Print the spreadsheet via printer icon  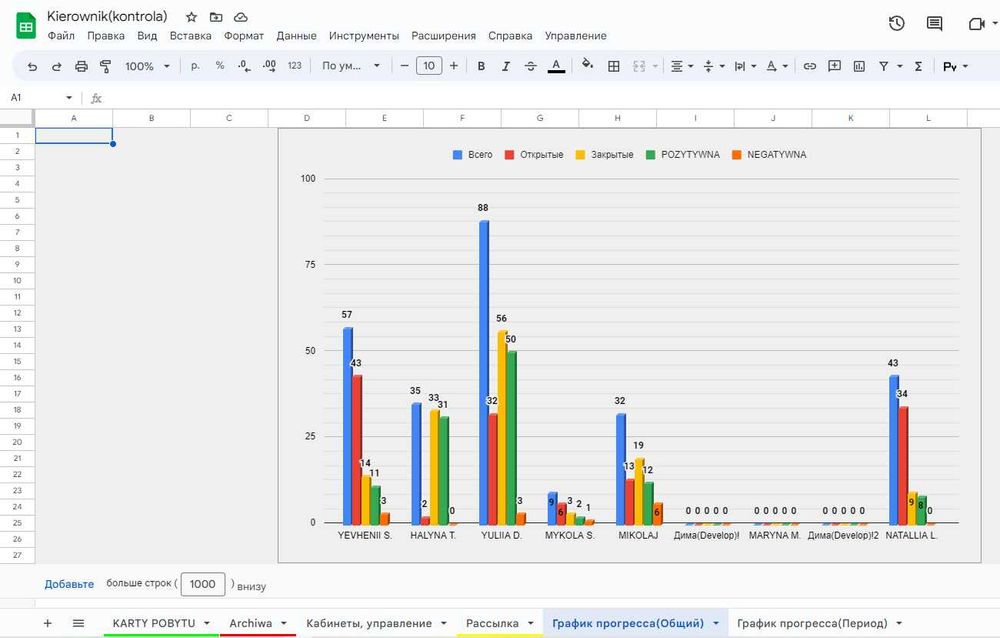(x=81, y=66)
